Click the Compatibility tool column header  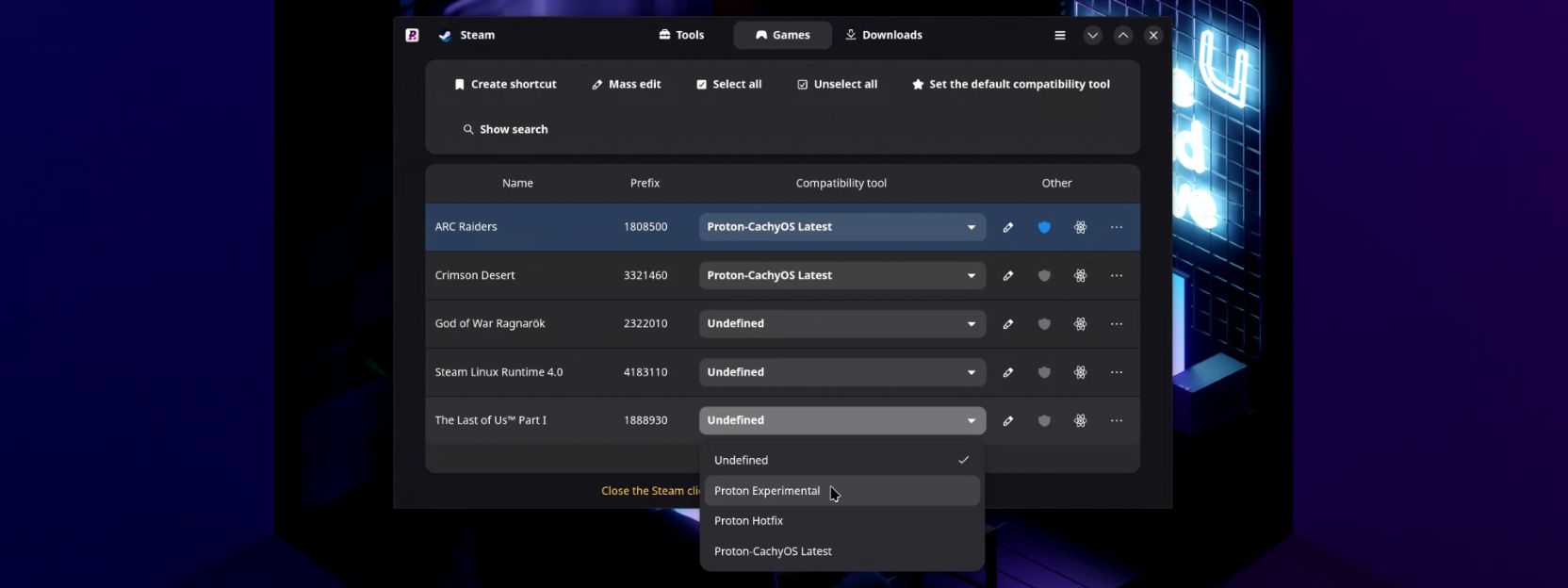(841, 184)
